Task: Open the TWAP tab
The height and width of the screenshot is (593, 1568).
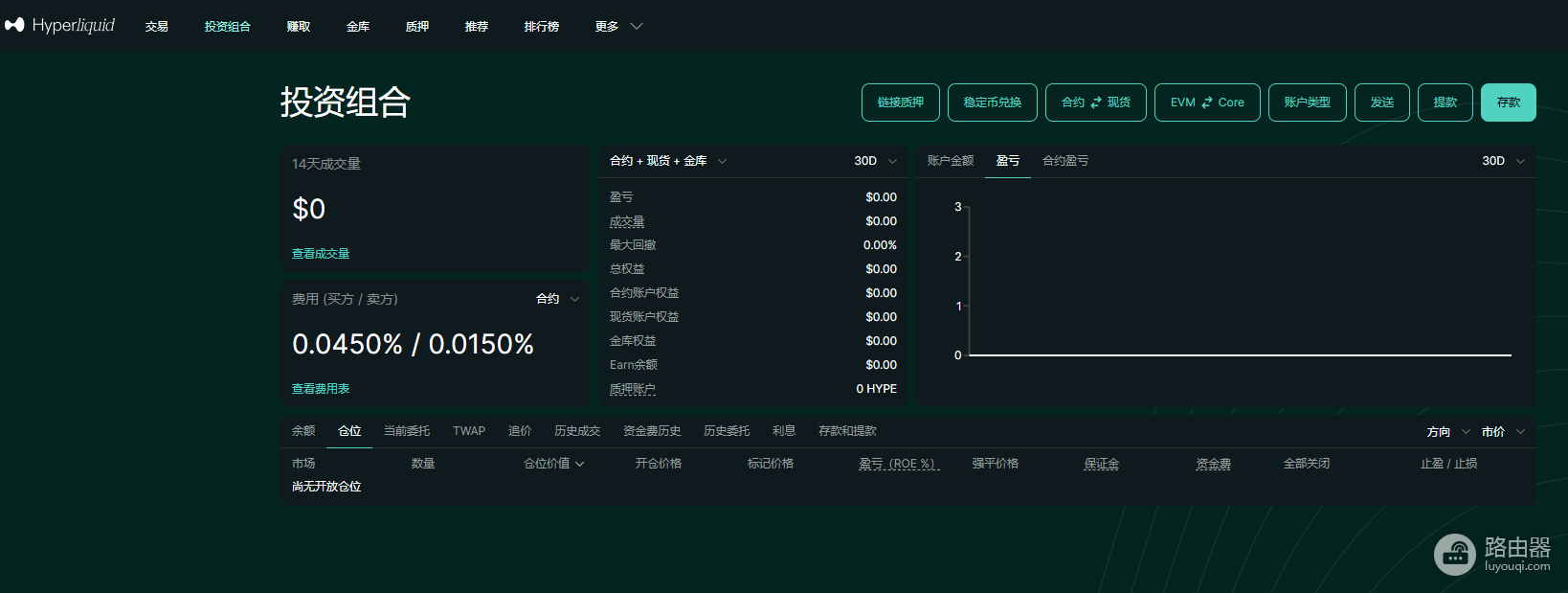Action: pos(469,431)
